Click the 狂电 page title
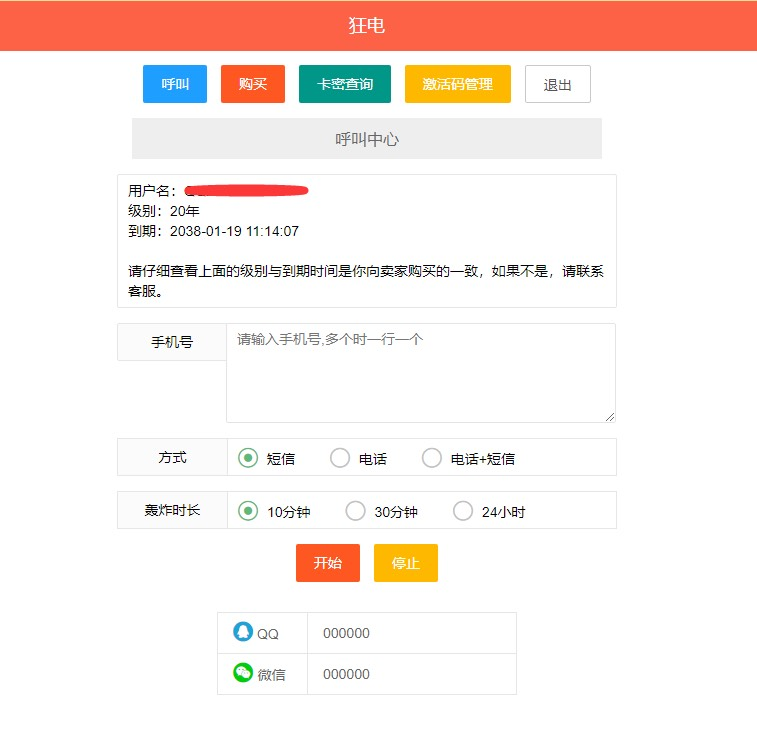This screenshot has width=757, height=743. click(x=367, y=26)
